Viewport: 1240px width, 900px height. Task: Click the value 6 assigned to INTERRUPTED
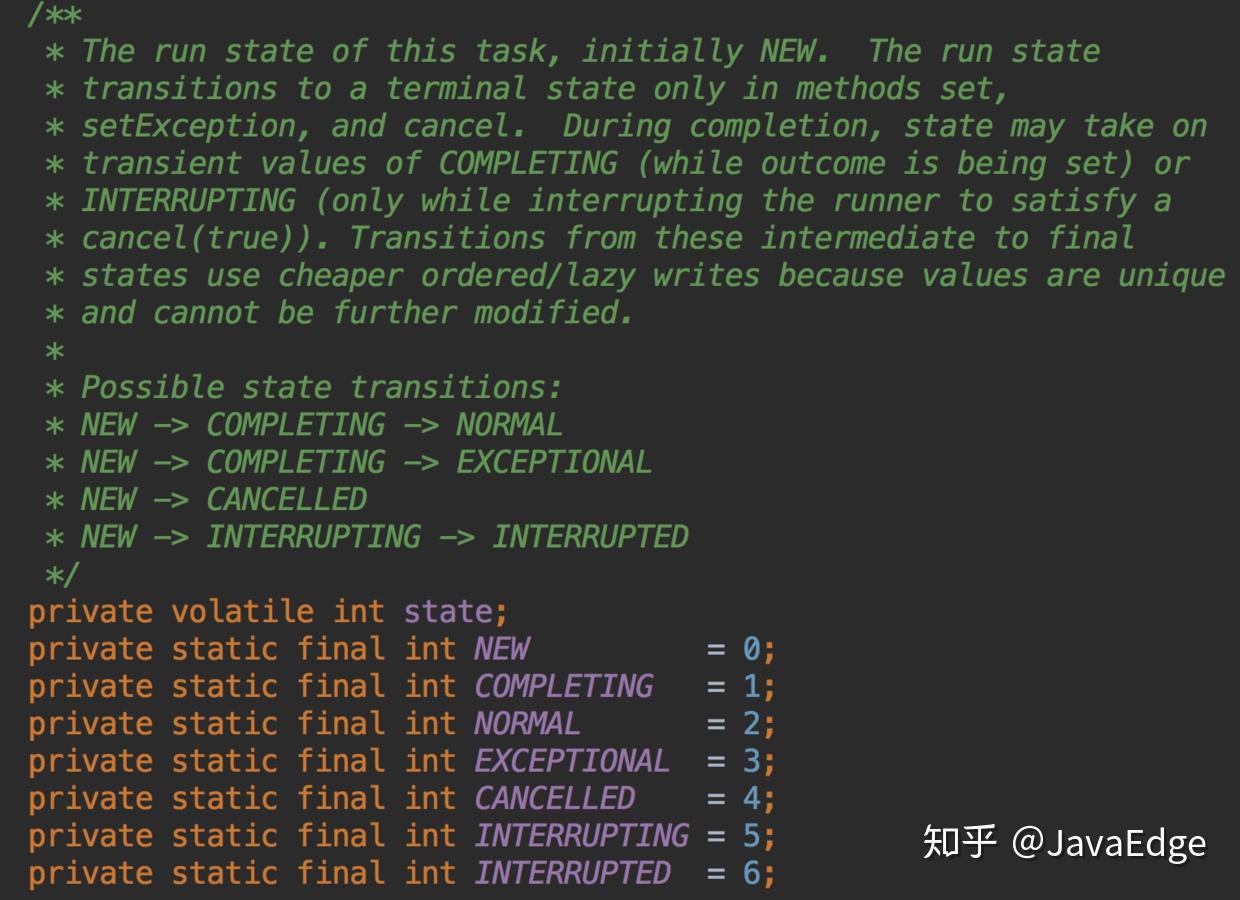tap(752, 873)
